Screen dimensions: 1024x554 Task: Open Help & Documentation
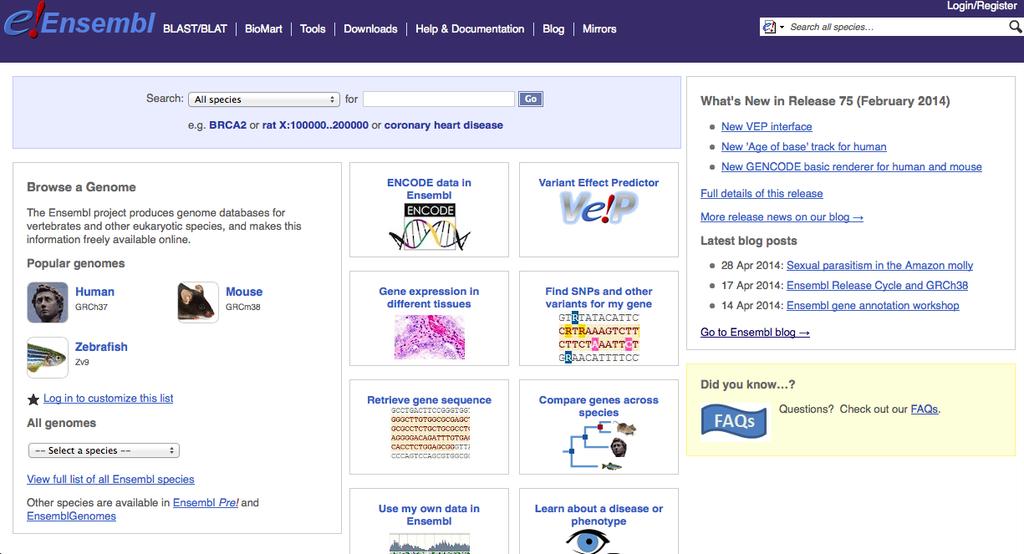click(470, 29)
